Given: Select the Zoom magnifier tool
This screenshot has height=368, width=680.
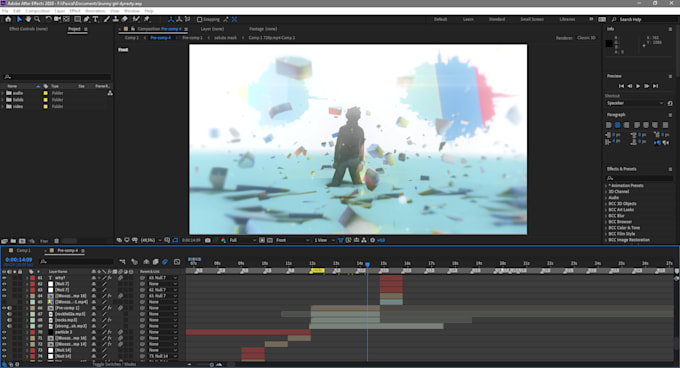Looking at the screenshot, I should coord(37,19).
